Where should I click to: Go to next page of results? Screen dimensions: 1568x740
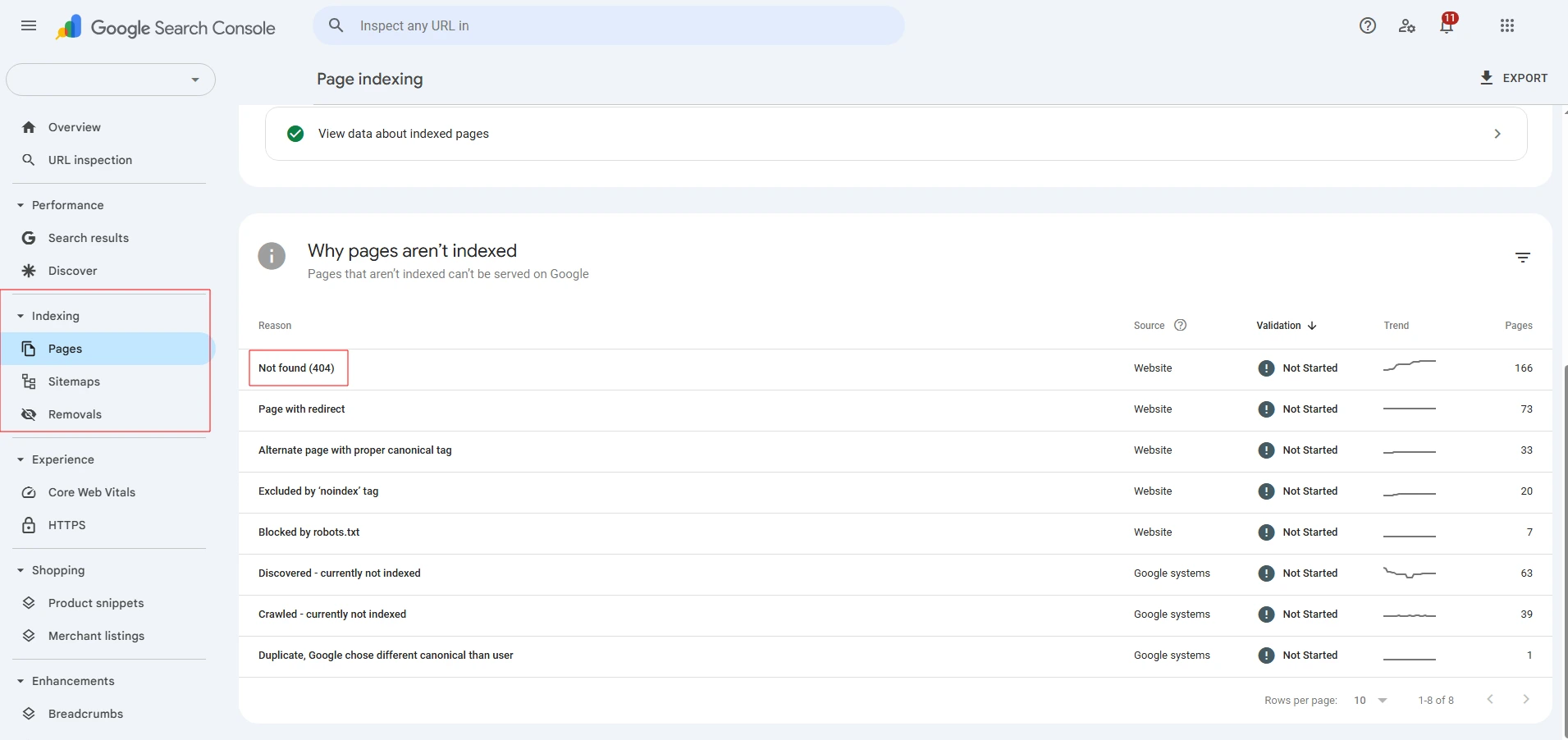click(1526, 700)
